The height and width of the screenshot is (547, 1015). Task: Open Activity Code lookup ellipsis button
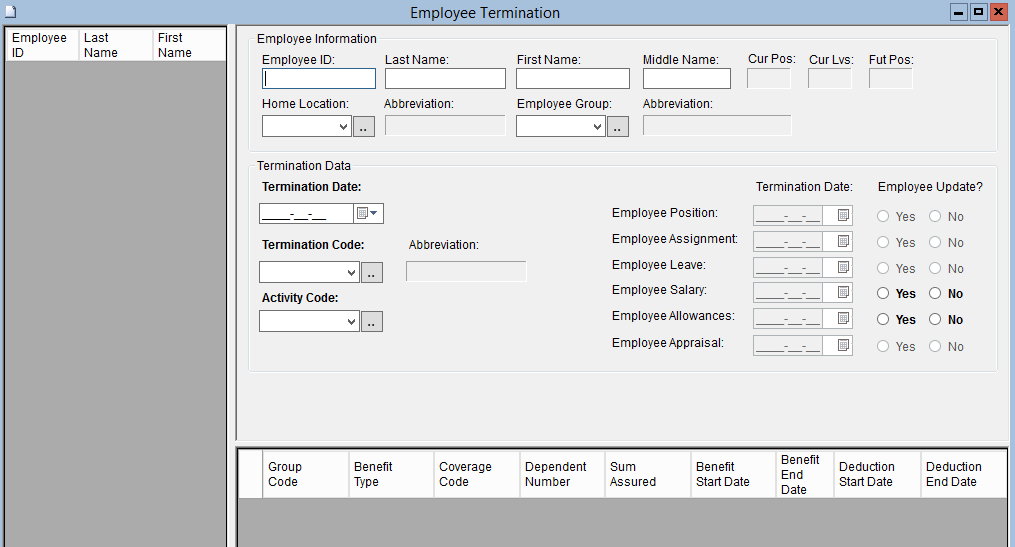(x=371, y=322)
